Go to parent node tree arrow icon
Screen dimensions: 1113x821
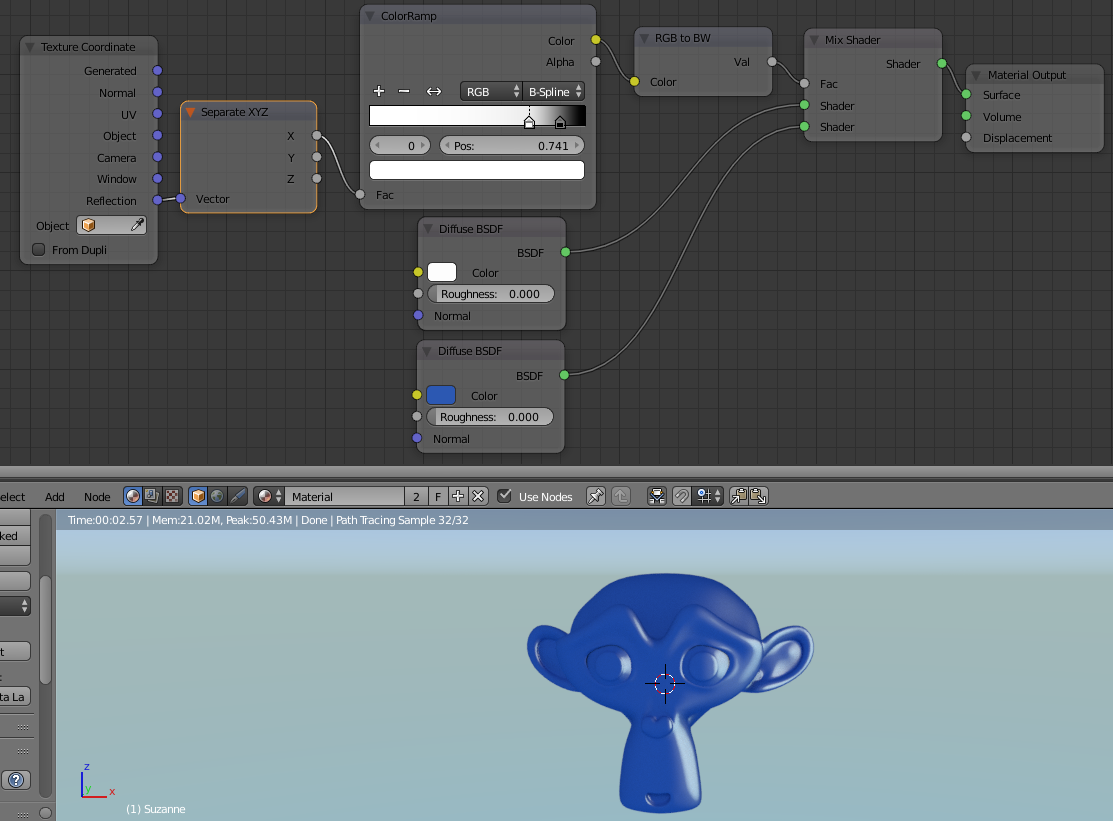coord(621,496)
